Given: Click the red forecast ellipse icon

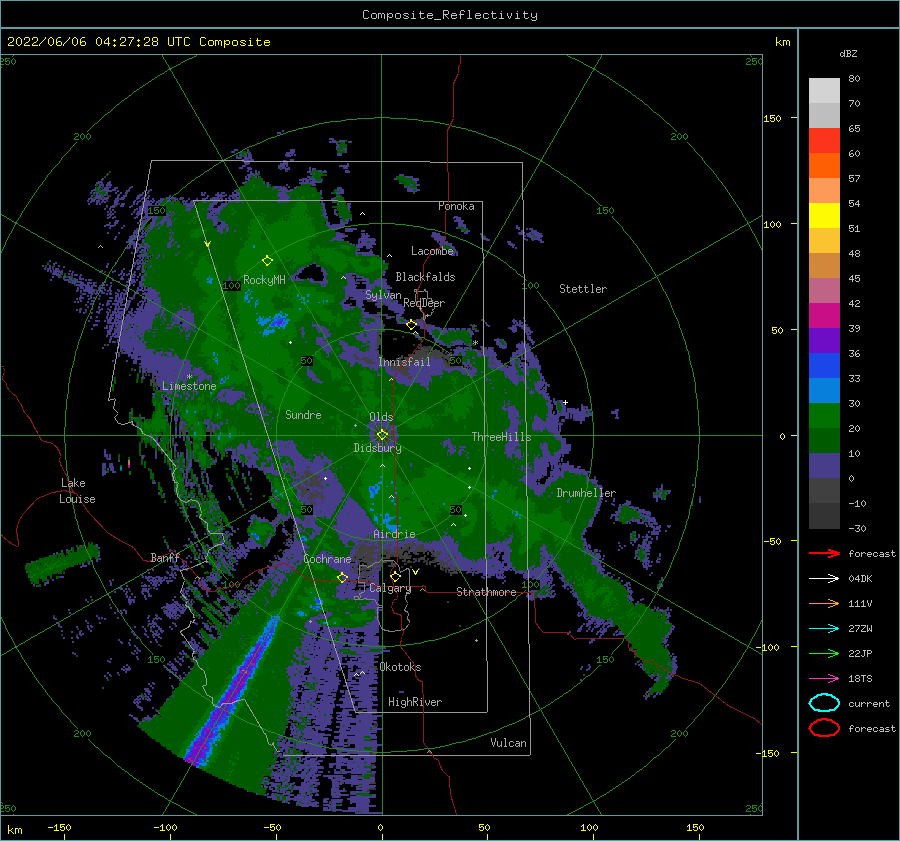Looking at the screenshot, I should pyautogui.click(x=824, y=728).
